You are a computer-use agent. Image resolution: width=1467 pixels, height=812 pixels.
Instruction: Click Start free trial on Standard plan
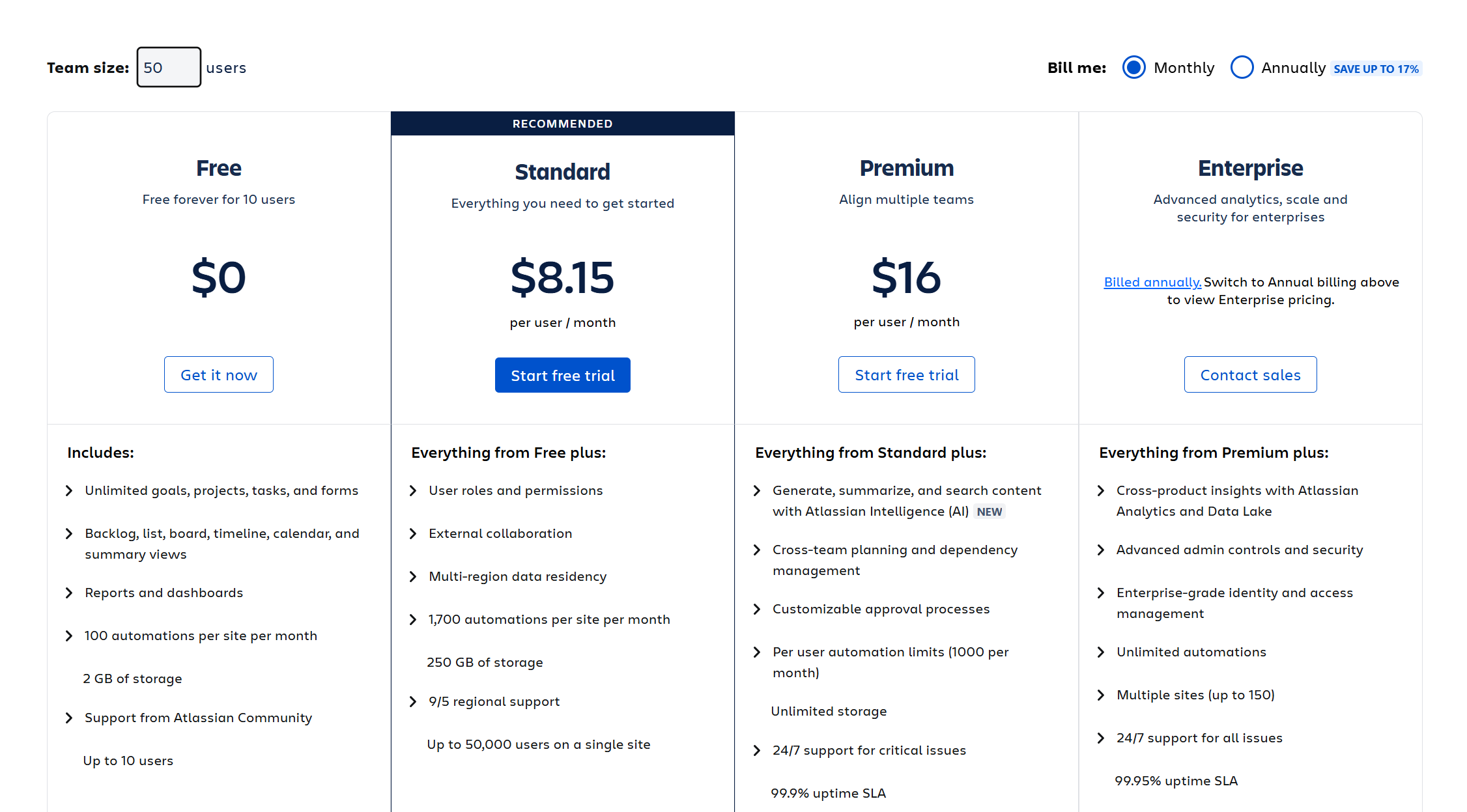tap(562, 374)
